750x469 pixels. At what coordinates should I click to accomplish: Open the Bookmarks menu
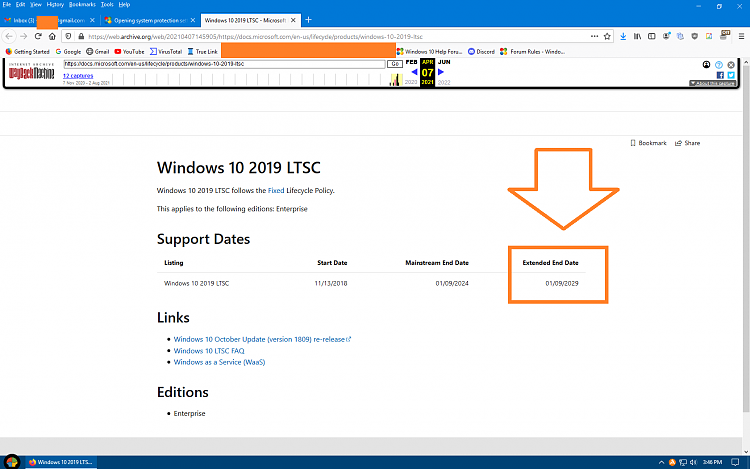82,4
